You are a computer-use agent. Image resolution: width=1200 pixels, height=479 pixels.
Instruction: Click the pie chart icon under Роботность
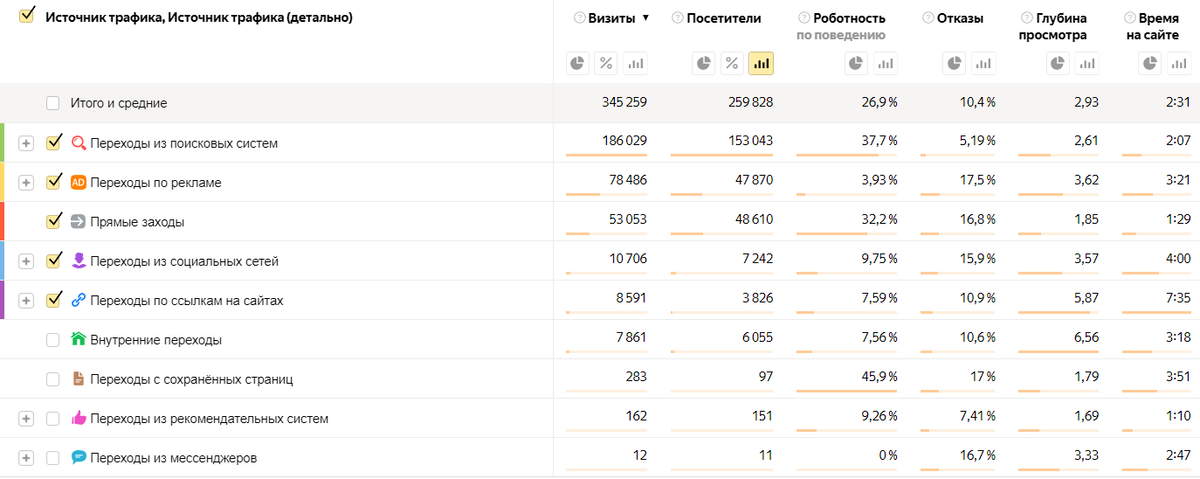856,64
